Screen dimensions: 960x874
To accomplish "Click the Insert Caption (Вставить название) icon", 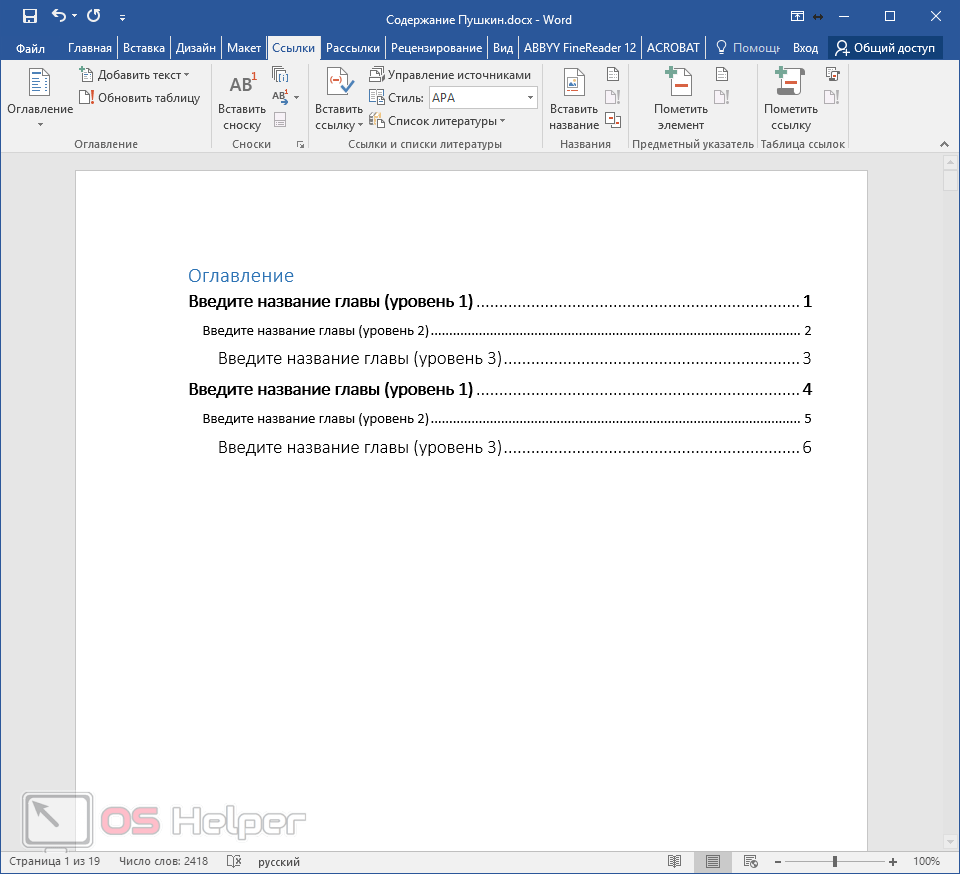I will tap(574, 84).
